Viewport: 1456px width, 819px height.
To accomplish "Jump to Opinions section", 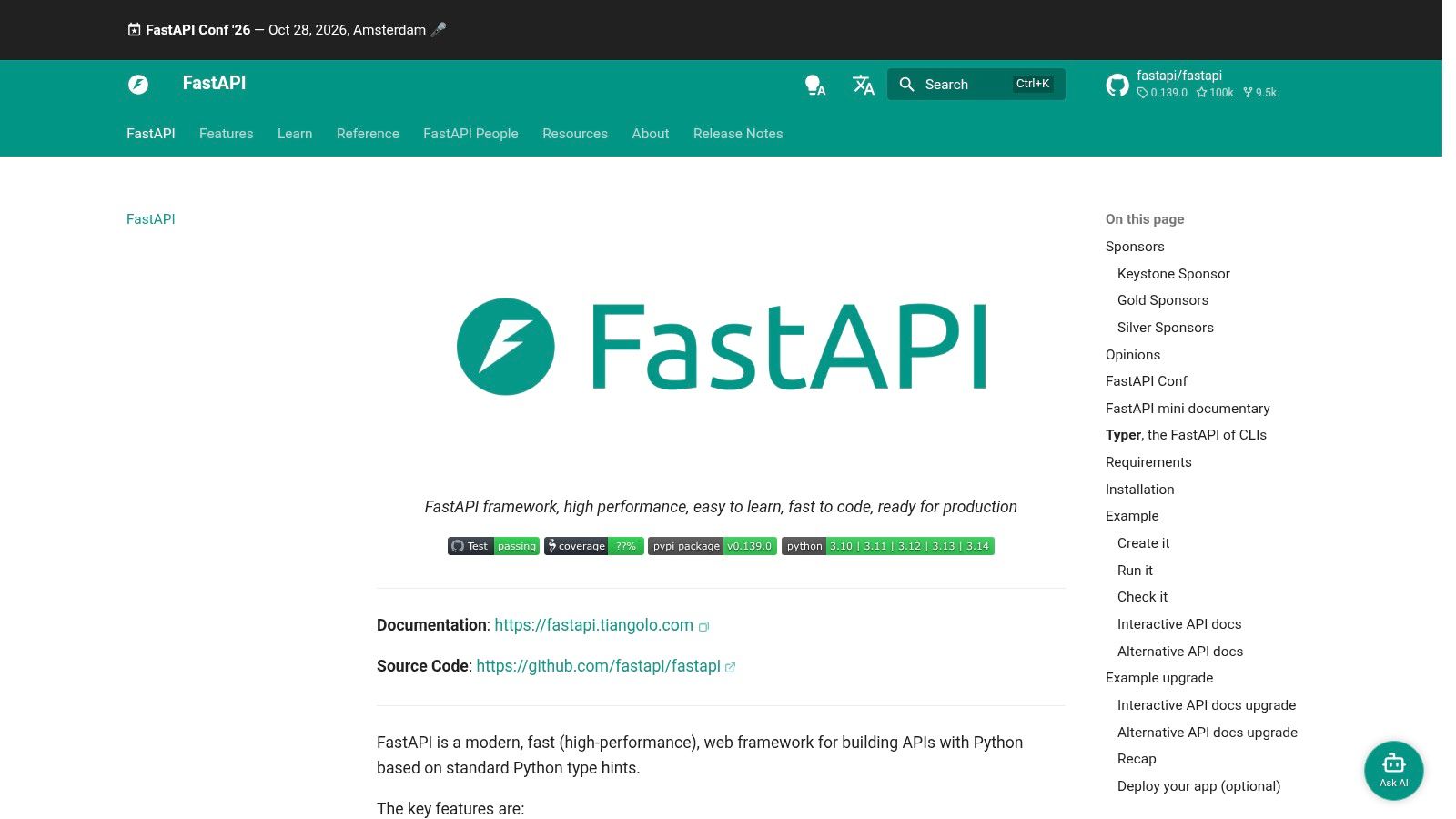I will pos(1133,355).
